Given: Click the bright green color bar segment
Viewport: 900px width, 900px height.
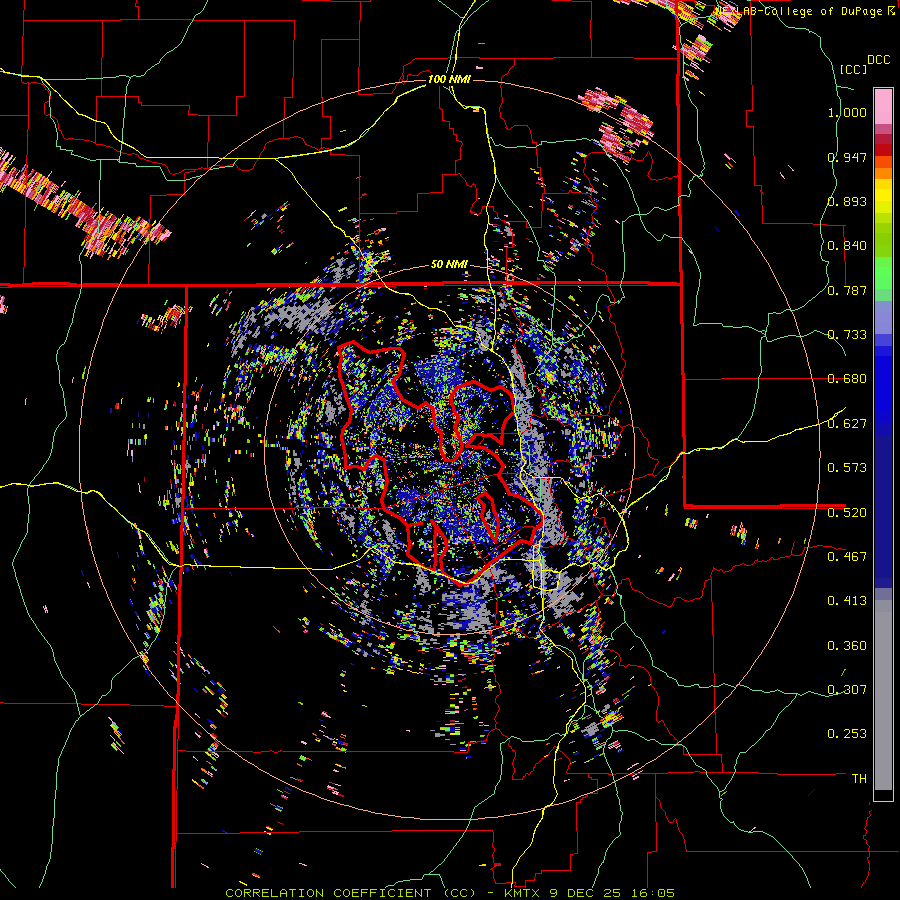Looking at the screenshot, I should (x=883, y=273).
